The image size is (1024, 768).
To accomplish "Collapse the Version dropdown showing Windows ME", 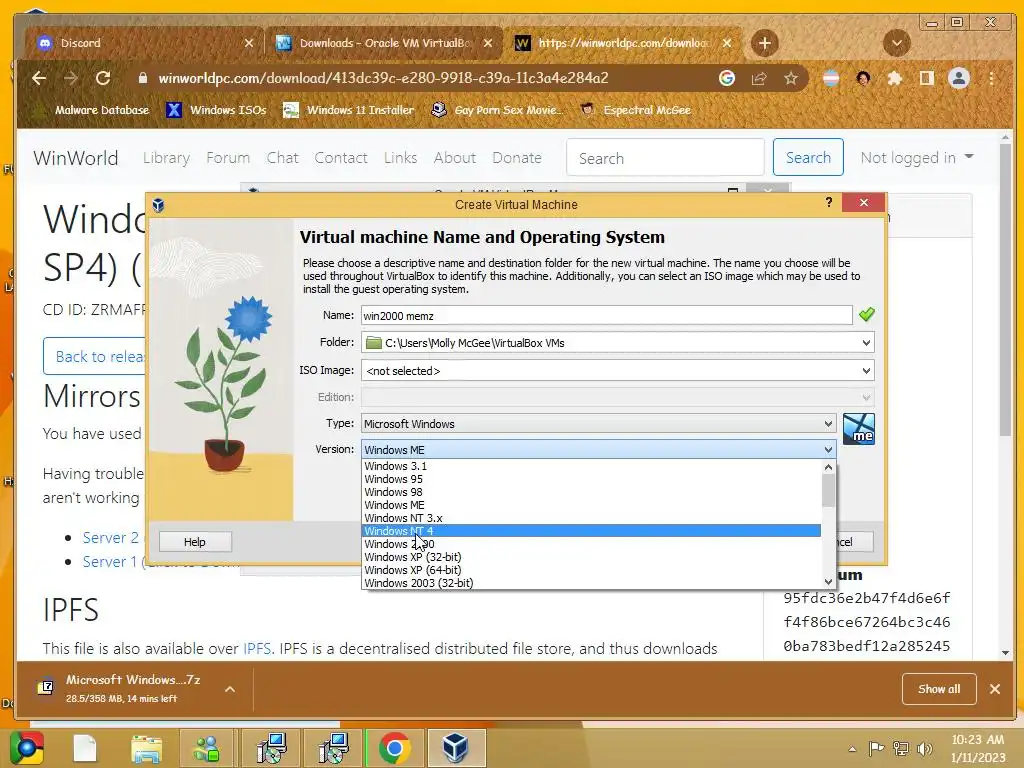I will click(x=598, y=449).
